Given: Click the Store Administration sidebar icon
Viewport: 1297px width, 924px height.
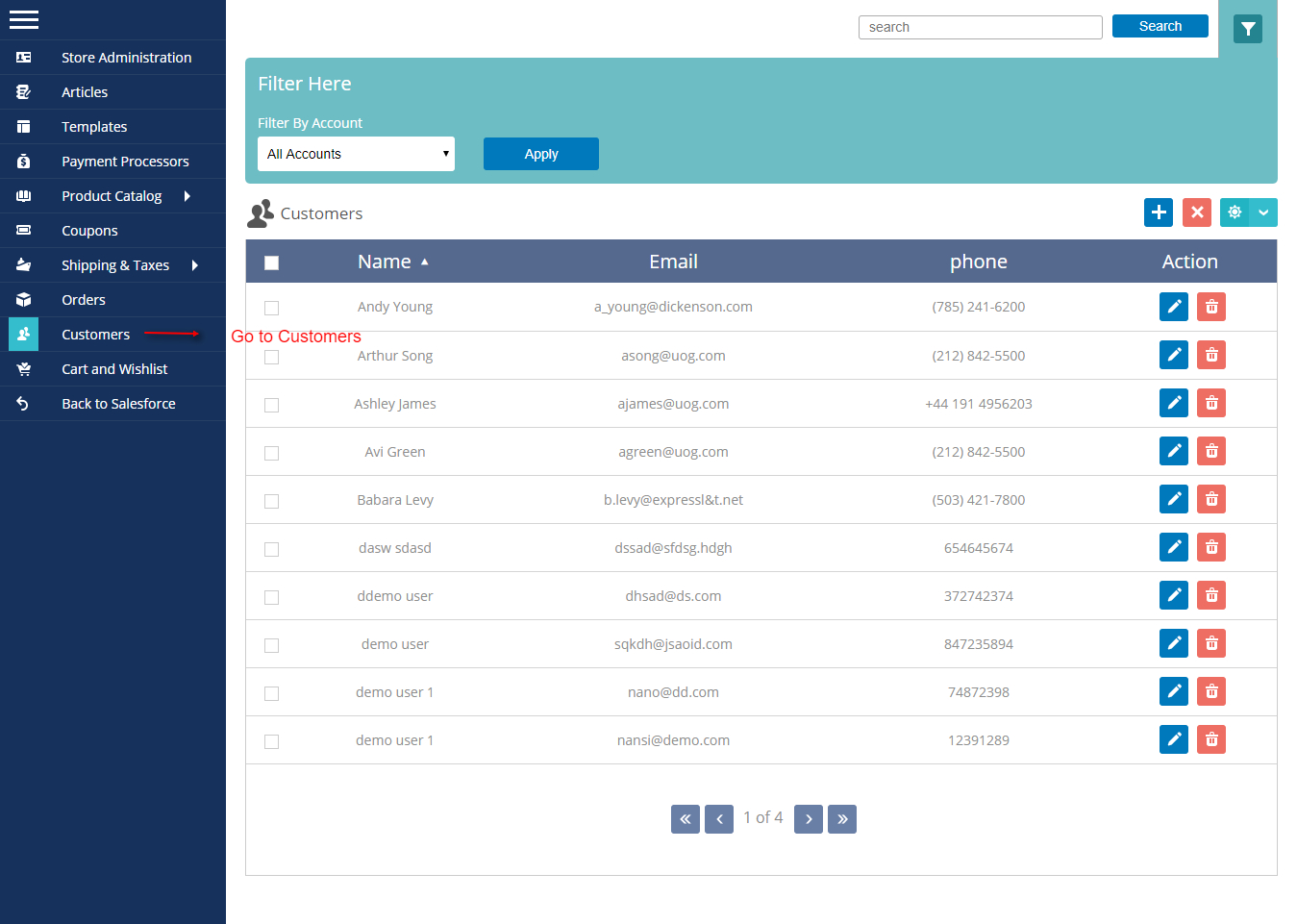Looking at the screenshot, I should coord(23,58).
